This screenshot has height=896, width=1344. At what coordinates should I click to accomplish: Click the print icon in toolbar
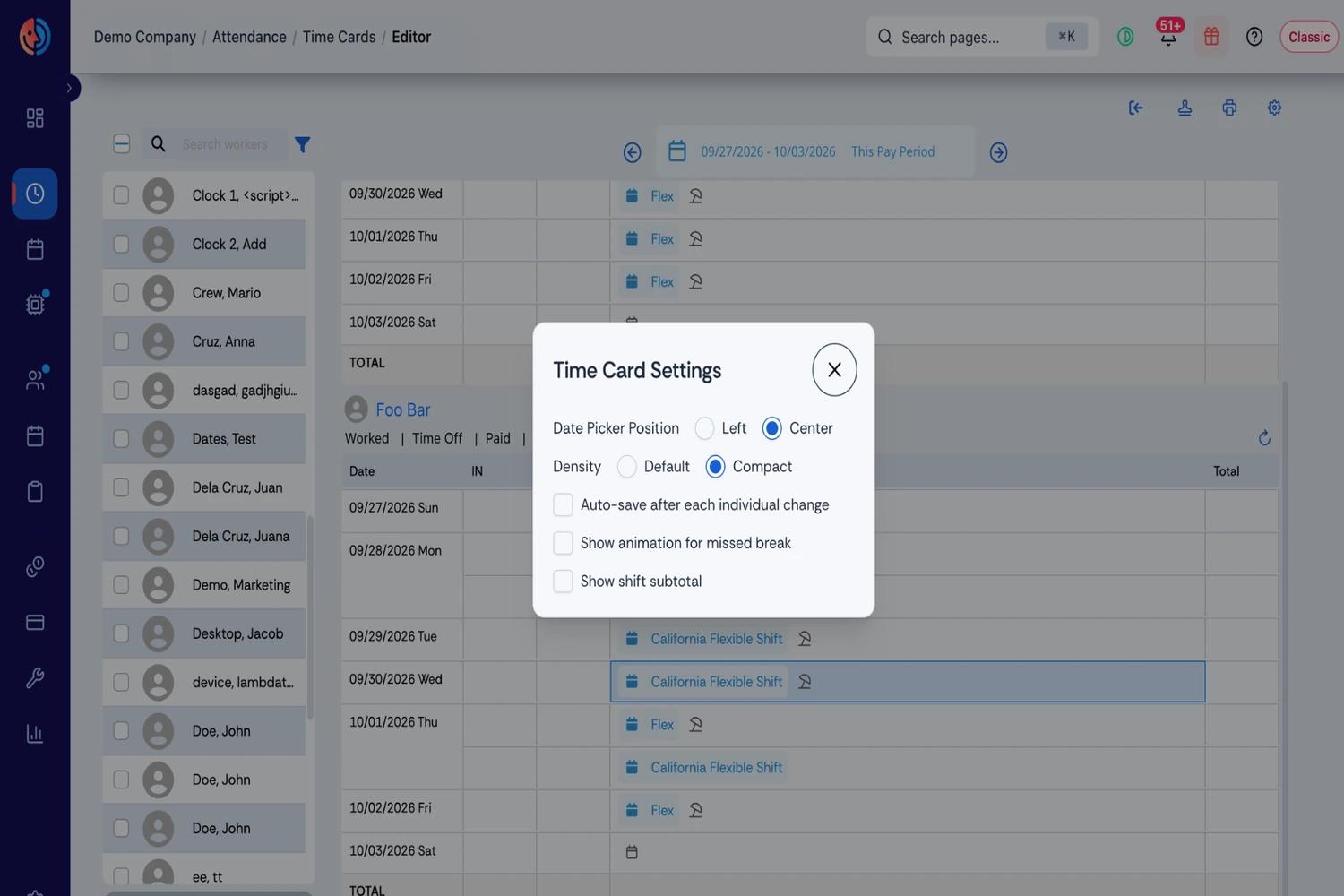(x=1229, y=108)
